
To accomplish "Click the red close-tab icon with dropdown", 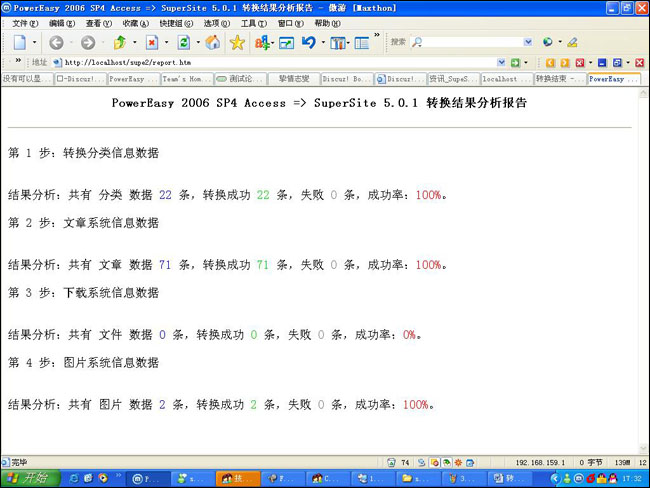I will click(x=580, y=63).
